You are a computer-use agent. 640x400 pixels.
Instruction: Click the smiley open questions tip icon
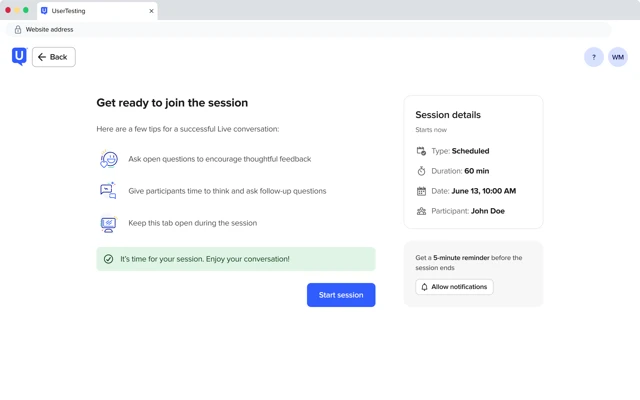[x=109, y=159]
